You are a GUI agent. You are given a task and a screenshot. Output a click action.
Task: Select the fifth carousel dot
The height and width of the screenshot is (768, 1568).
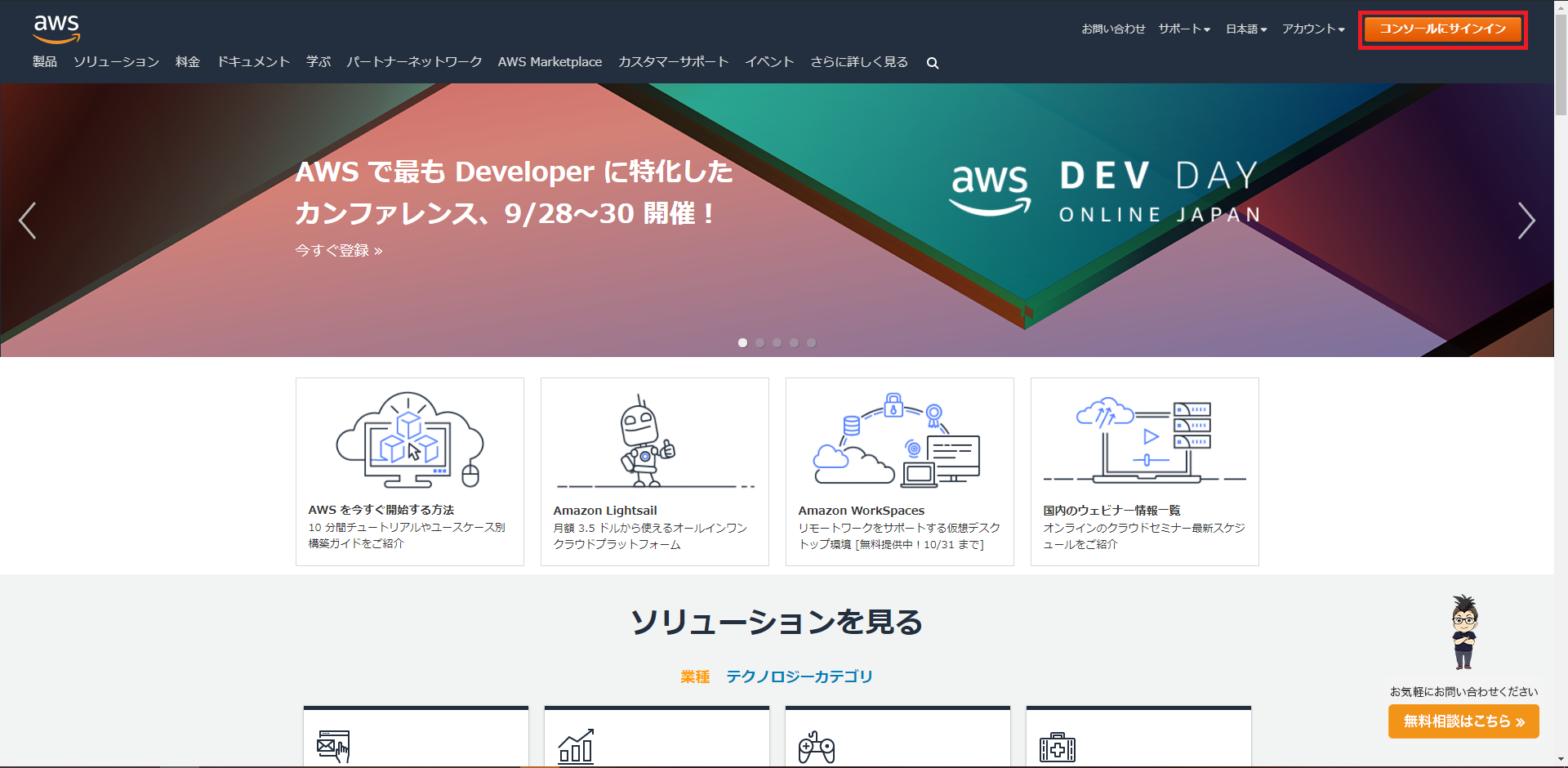coord(811,343)
